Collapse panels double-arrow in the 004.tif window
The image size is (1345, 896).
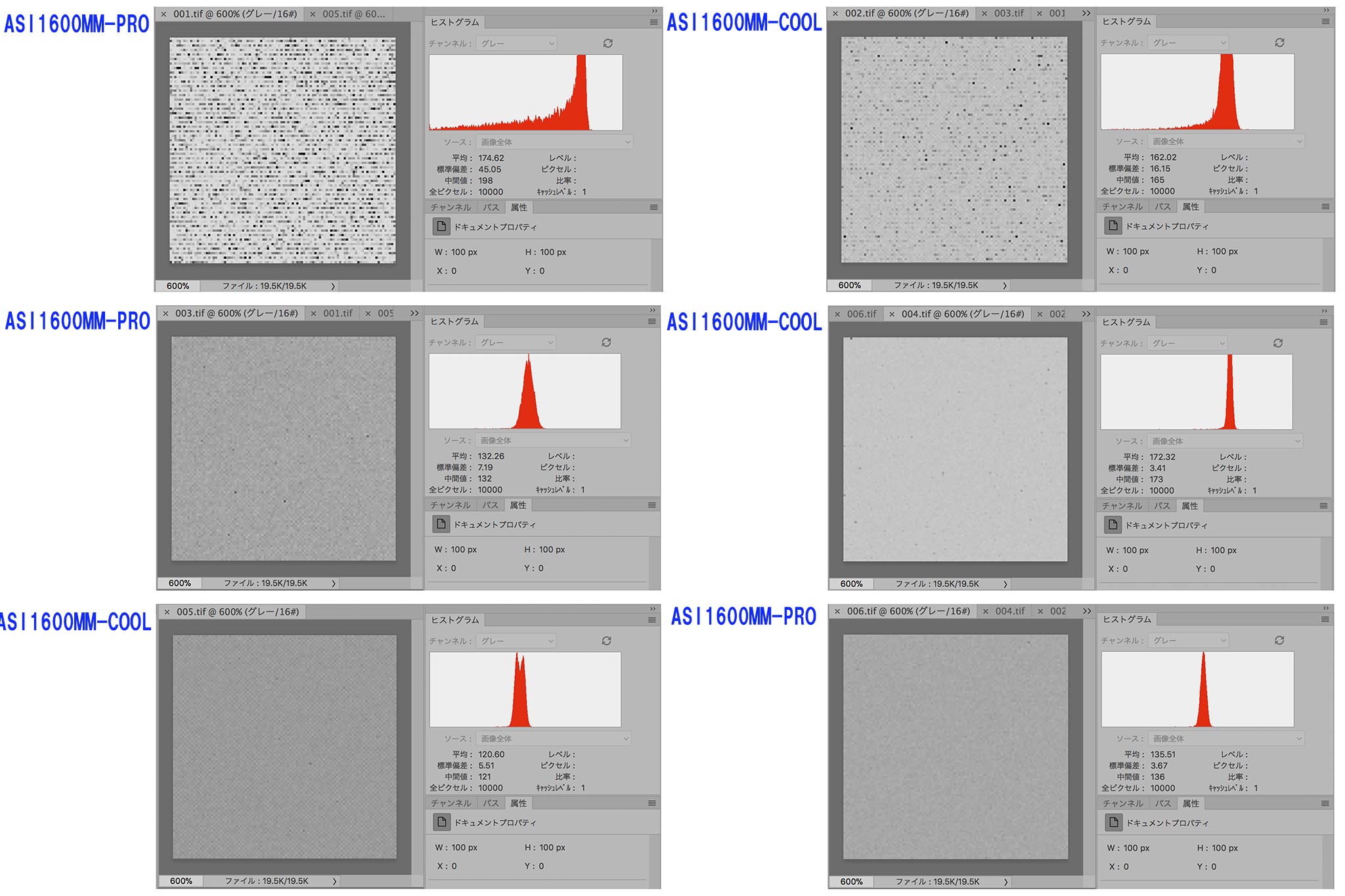[1324, 310]
